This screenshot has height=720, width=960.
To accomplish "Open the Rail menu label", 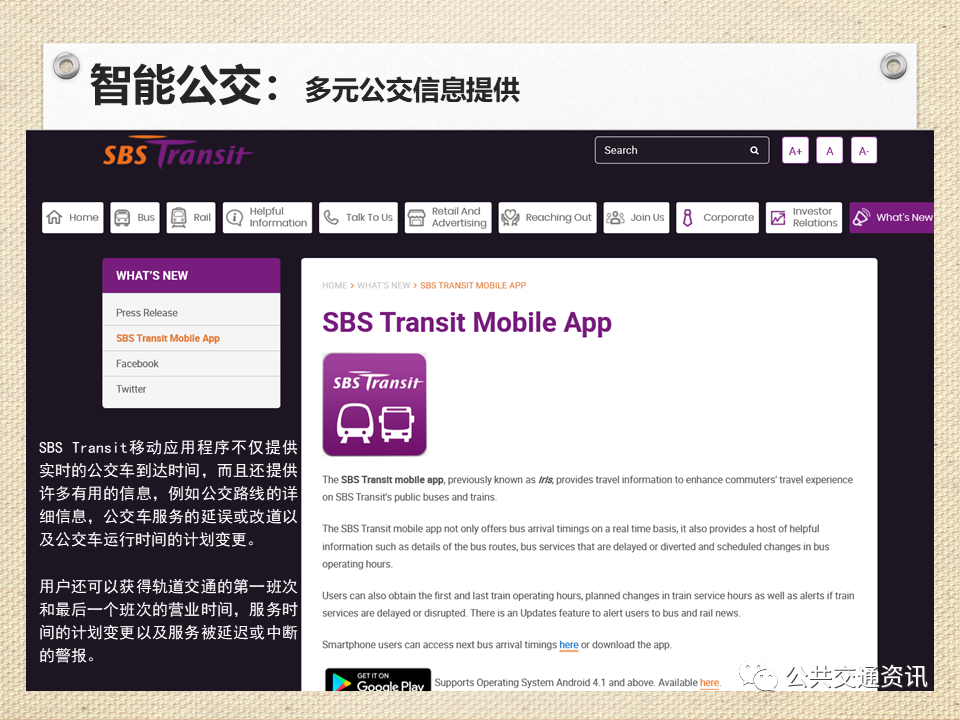I will point(202,217).
